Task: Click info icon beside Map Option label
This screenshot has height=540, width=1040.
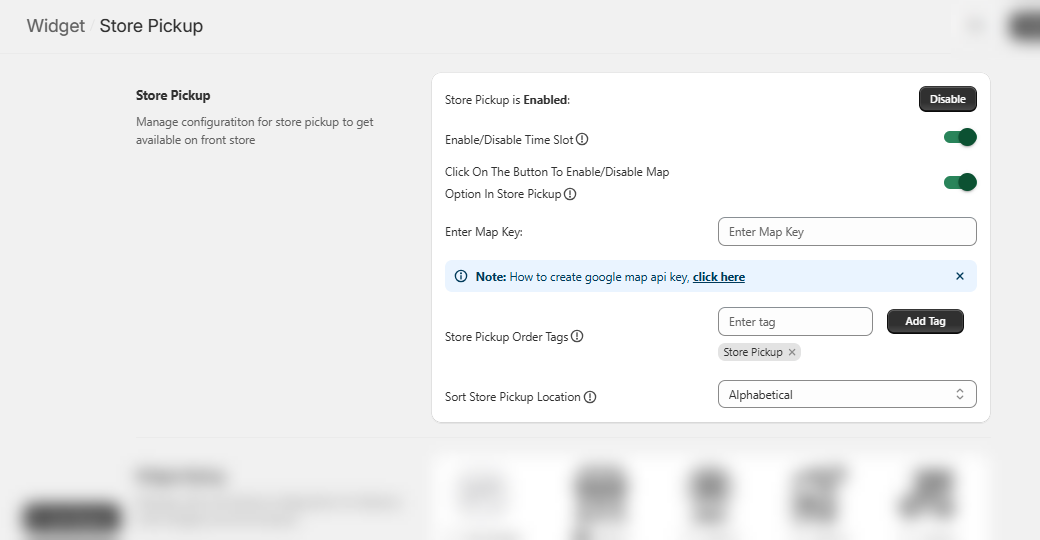Action: 570,195
